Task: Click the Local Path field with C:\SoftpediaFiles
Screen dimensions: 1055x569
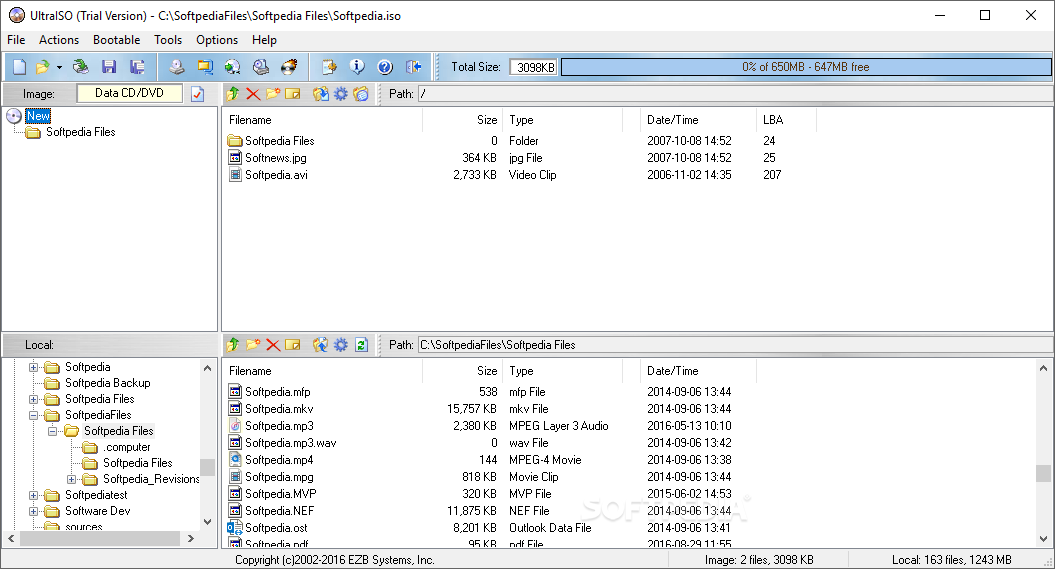Action: (735, 344)
